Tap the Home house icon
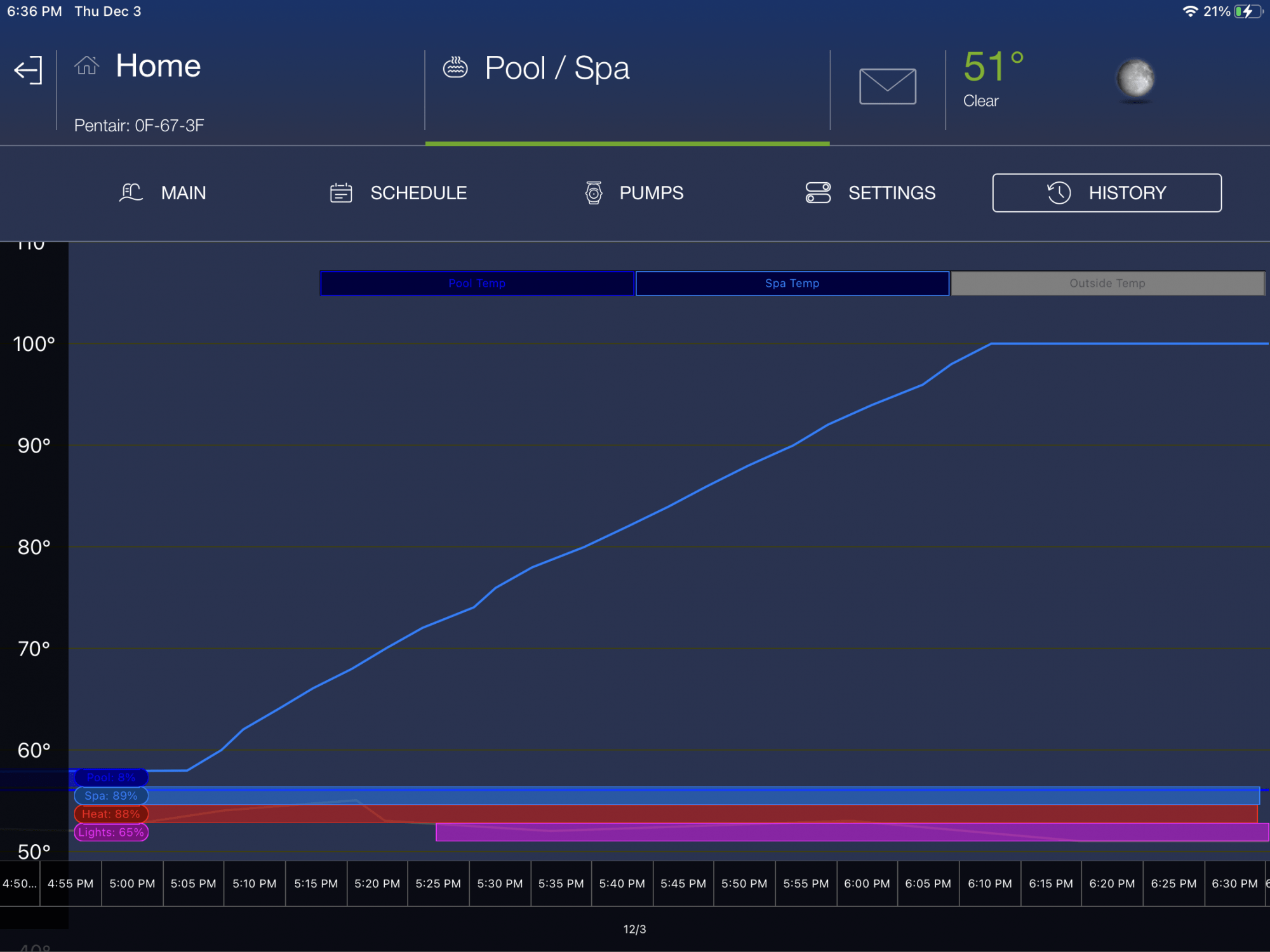Image resolution: width=1270 pixels, height=952 pixels. (x=87, y=65)
